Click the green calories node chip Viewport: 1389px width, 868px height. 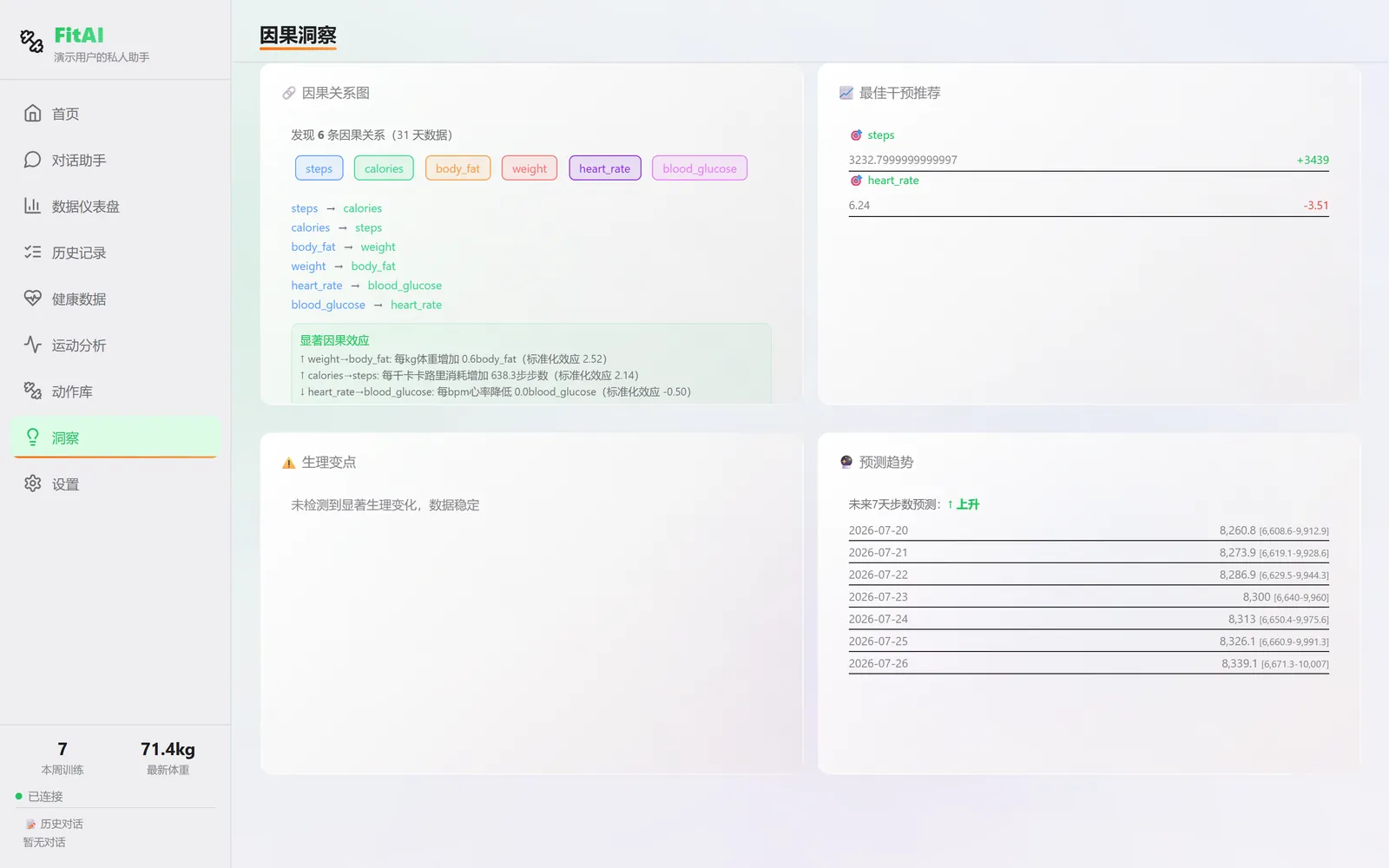pos(384,168)
